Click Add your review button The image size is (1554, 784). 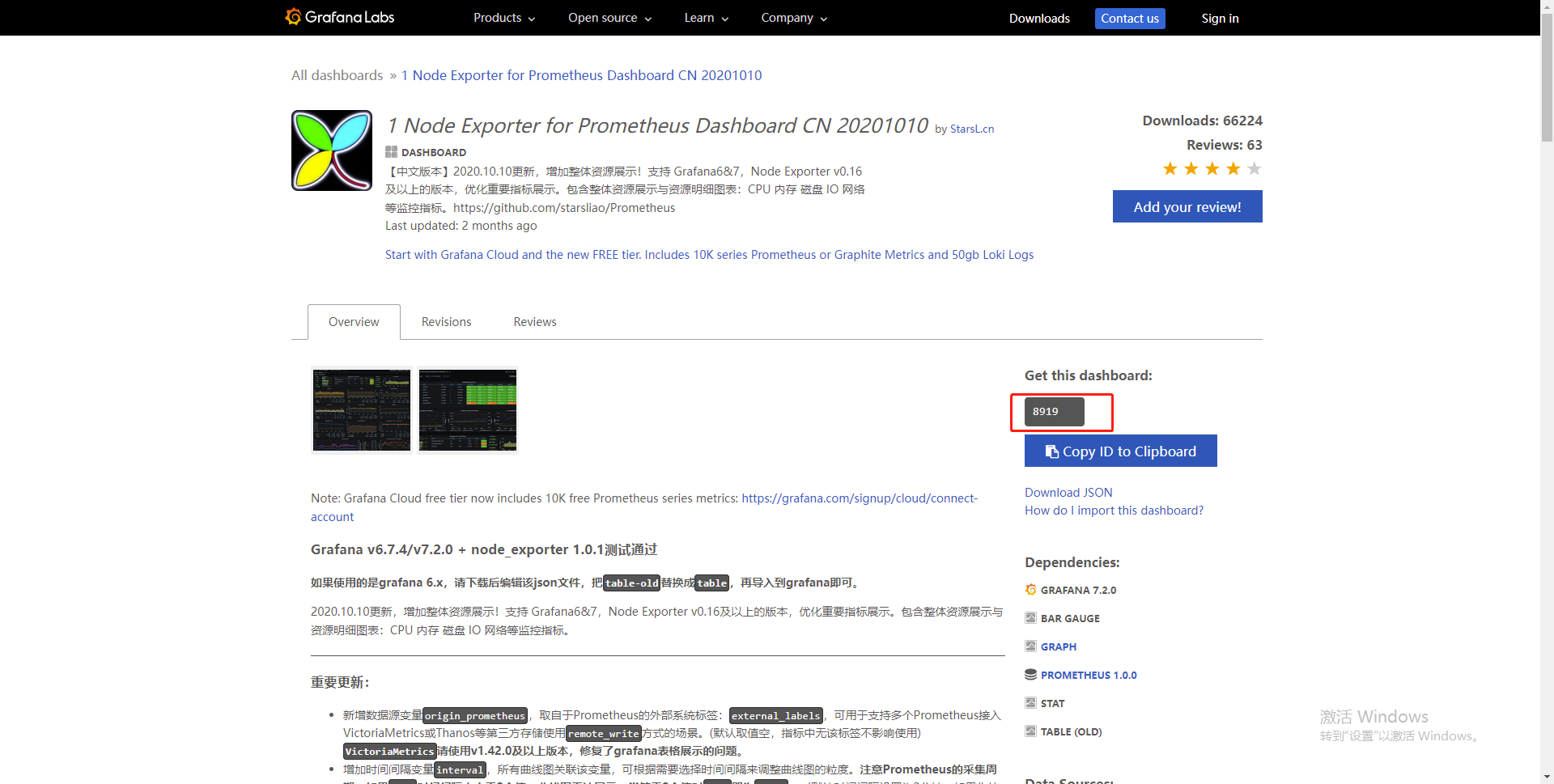(x=1187, y=206)
